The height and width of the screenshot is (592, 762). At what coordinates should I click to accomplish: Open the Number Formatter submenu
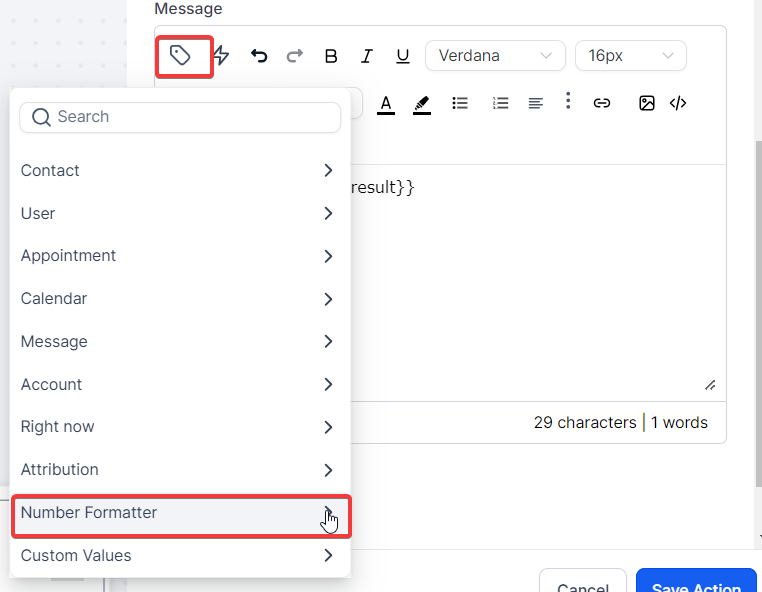click(x=180, y=513)
